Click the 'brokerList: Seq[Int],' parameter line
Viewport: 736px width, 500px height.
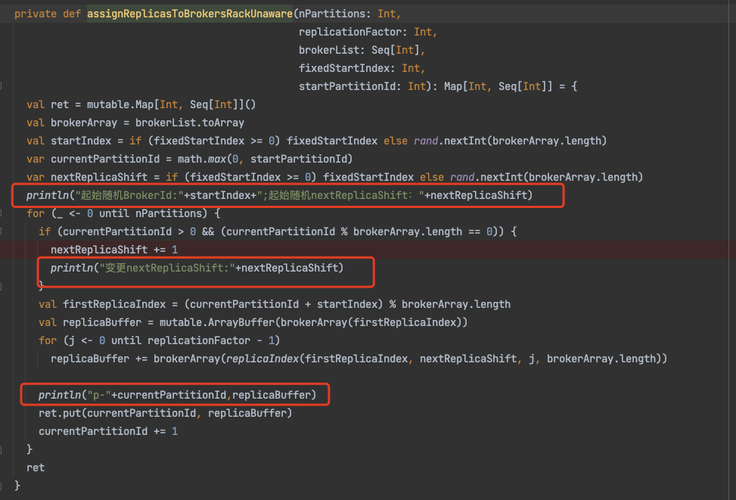pyautogui.click(x=362, y=50)
